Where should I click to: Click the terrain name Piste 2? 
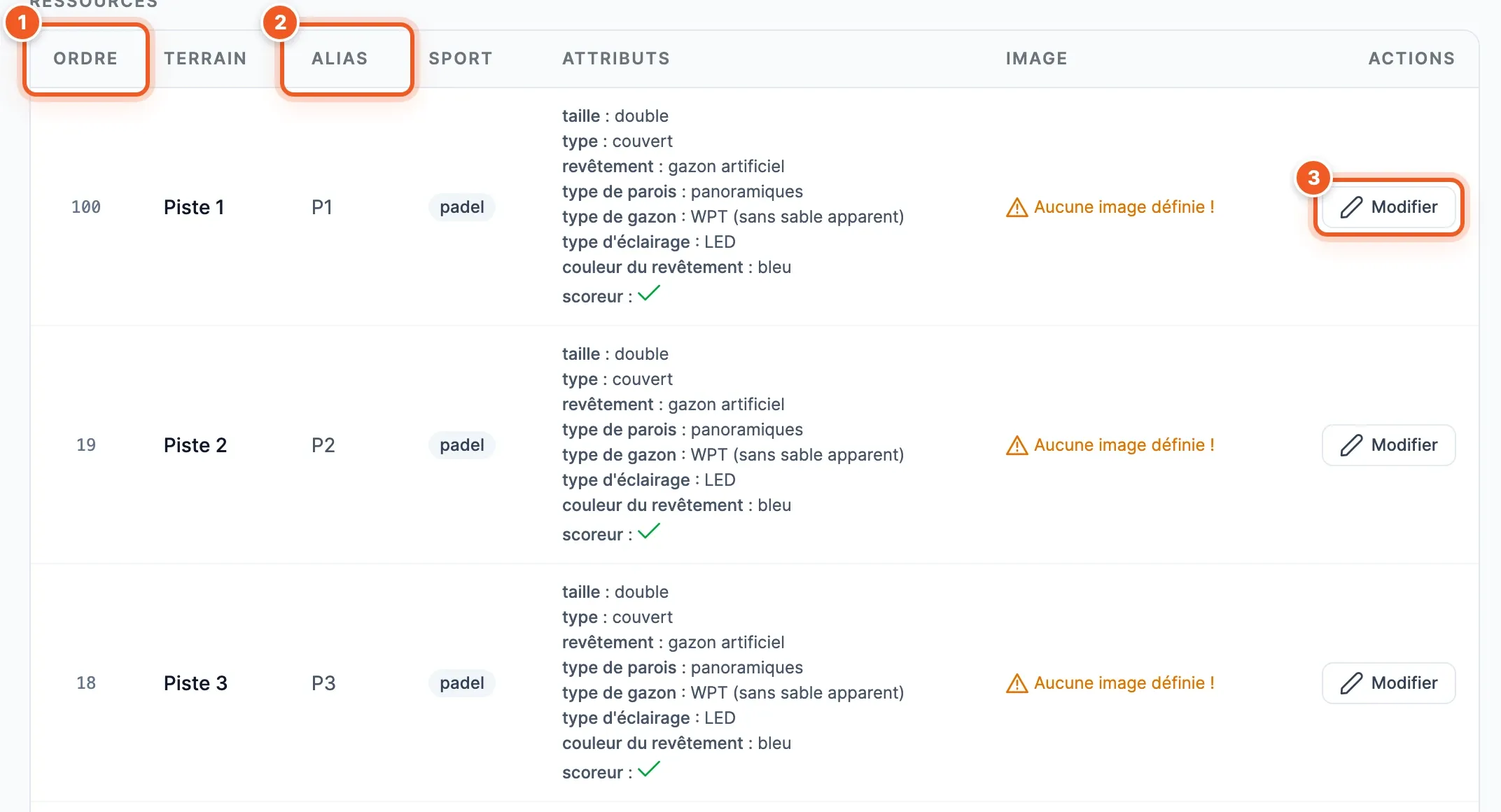tap(195, 445)
